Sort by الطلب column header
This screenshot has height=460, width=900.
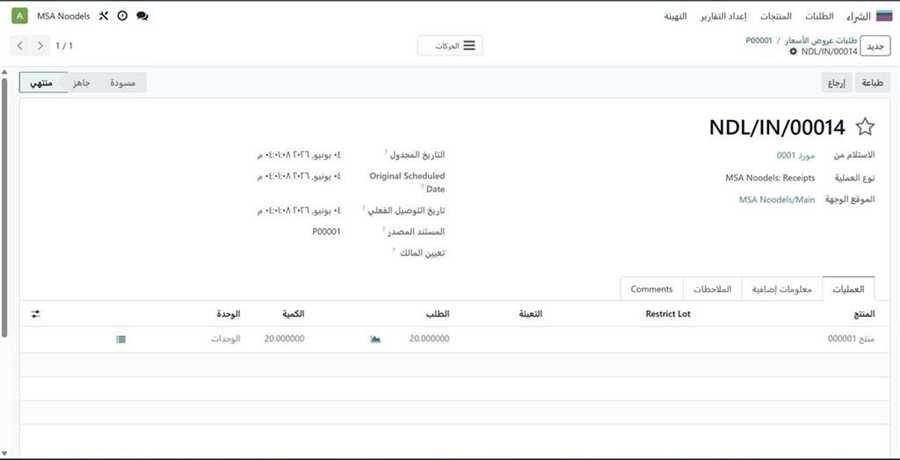(439, 314)
